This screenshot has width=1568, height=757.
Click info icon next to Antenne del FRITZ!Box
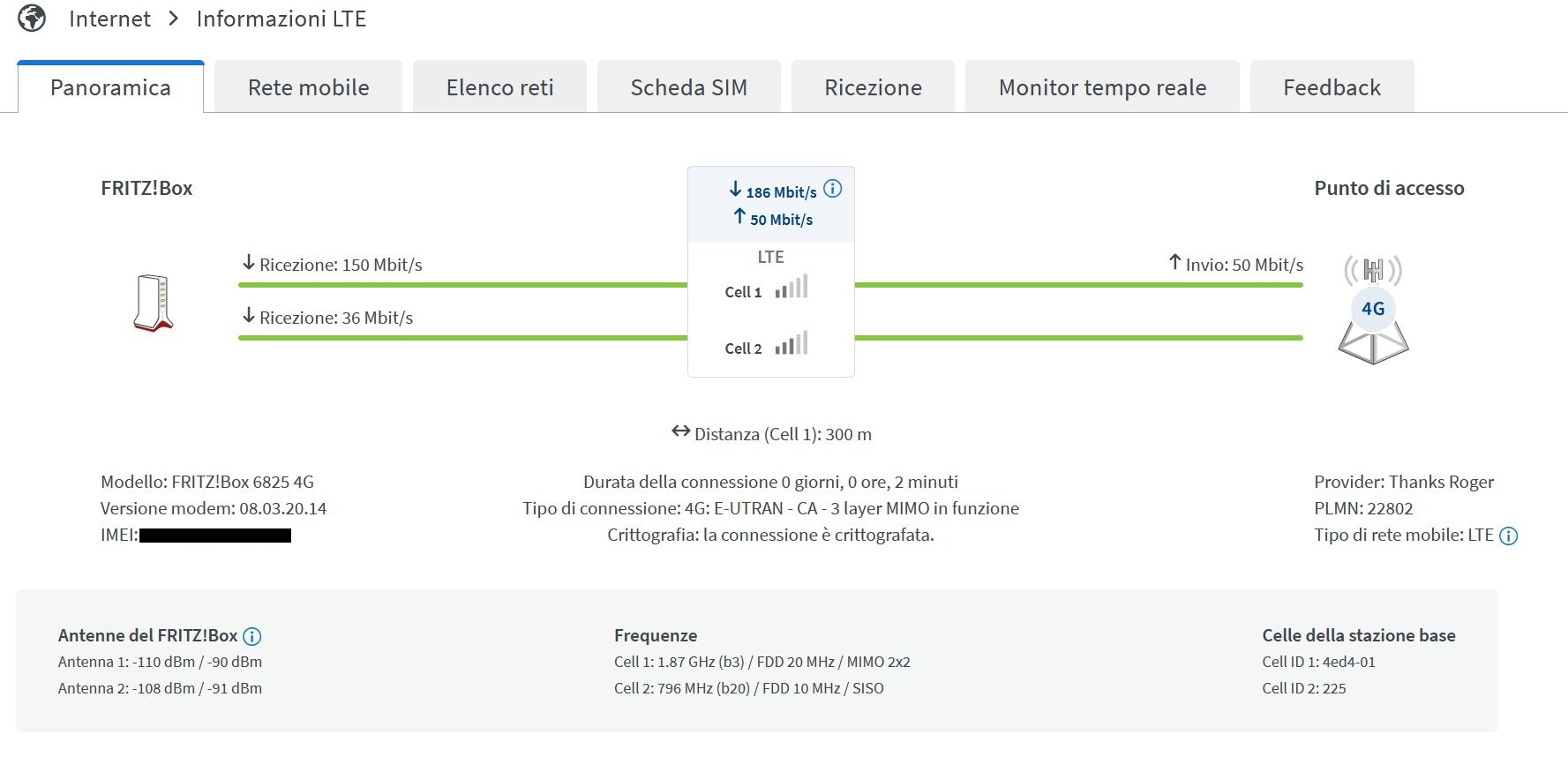252,636
